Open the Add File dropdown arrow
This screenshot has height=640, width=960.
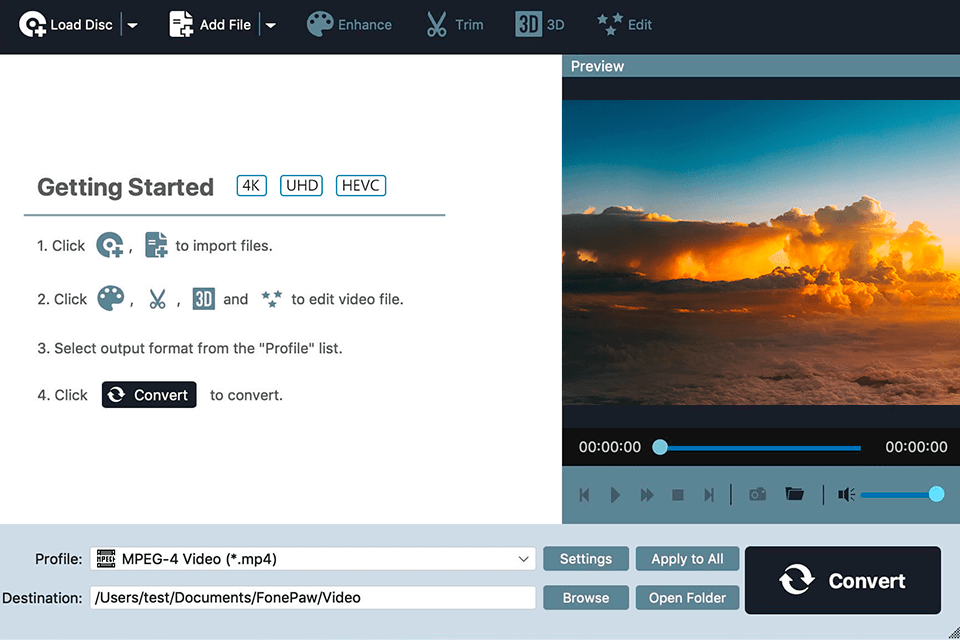(270, 24)
